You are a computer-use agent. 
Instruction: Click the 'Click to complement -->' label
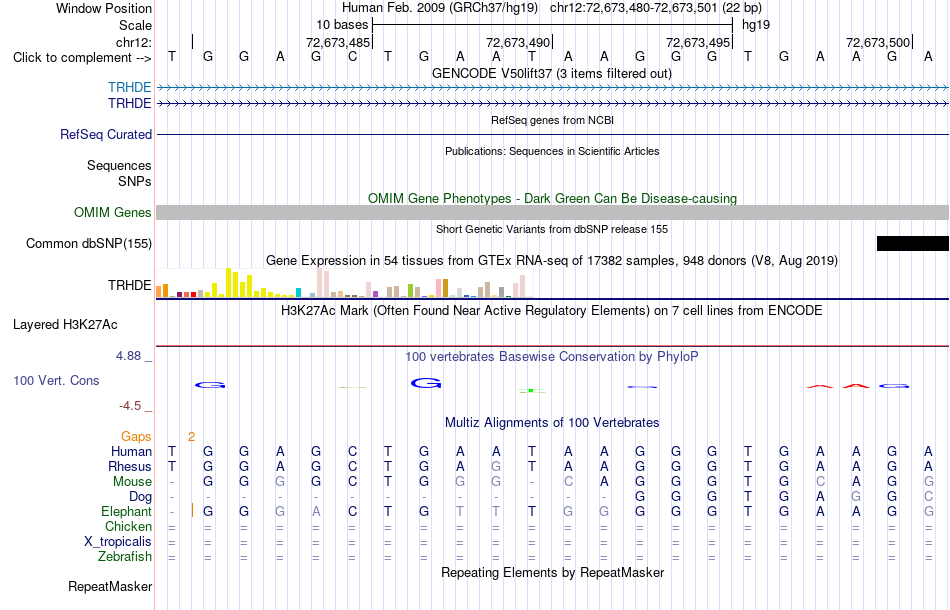82,58
